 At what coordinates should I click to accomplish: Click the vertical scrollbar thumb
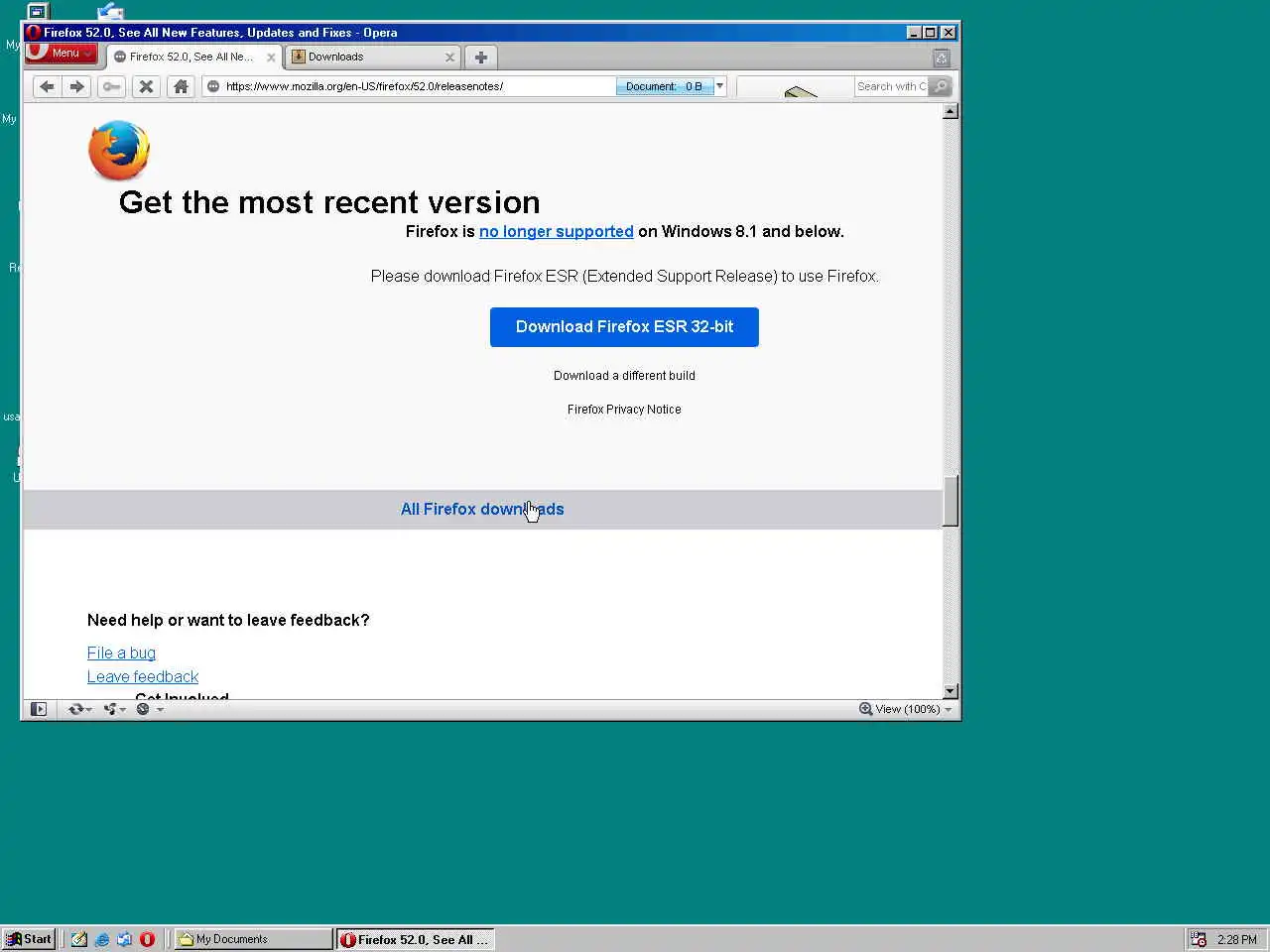pos(951,502)
